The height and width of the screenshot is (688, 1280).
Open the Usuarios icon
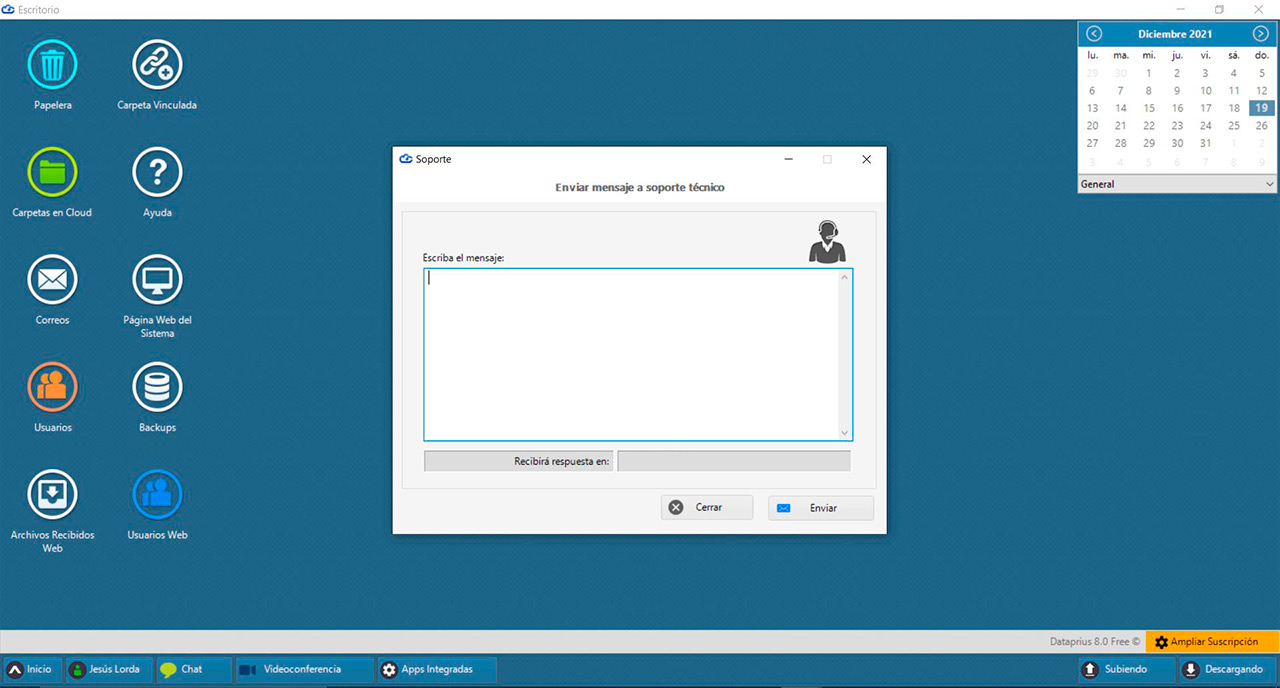pyautogui.click(x=52, y=387)
